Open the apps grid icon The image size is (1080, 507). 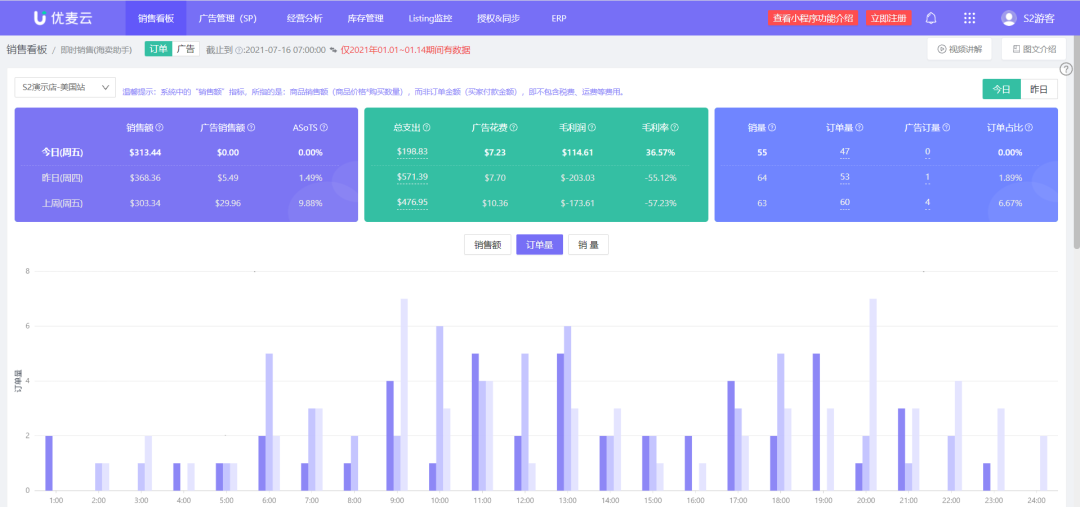pyautogui.click(x=969, y=18)
